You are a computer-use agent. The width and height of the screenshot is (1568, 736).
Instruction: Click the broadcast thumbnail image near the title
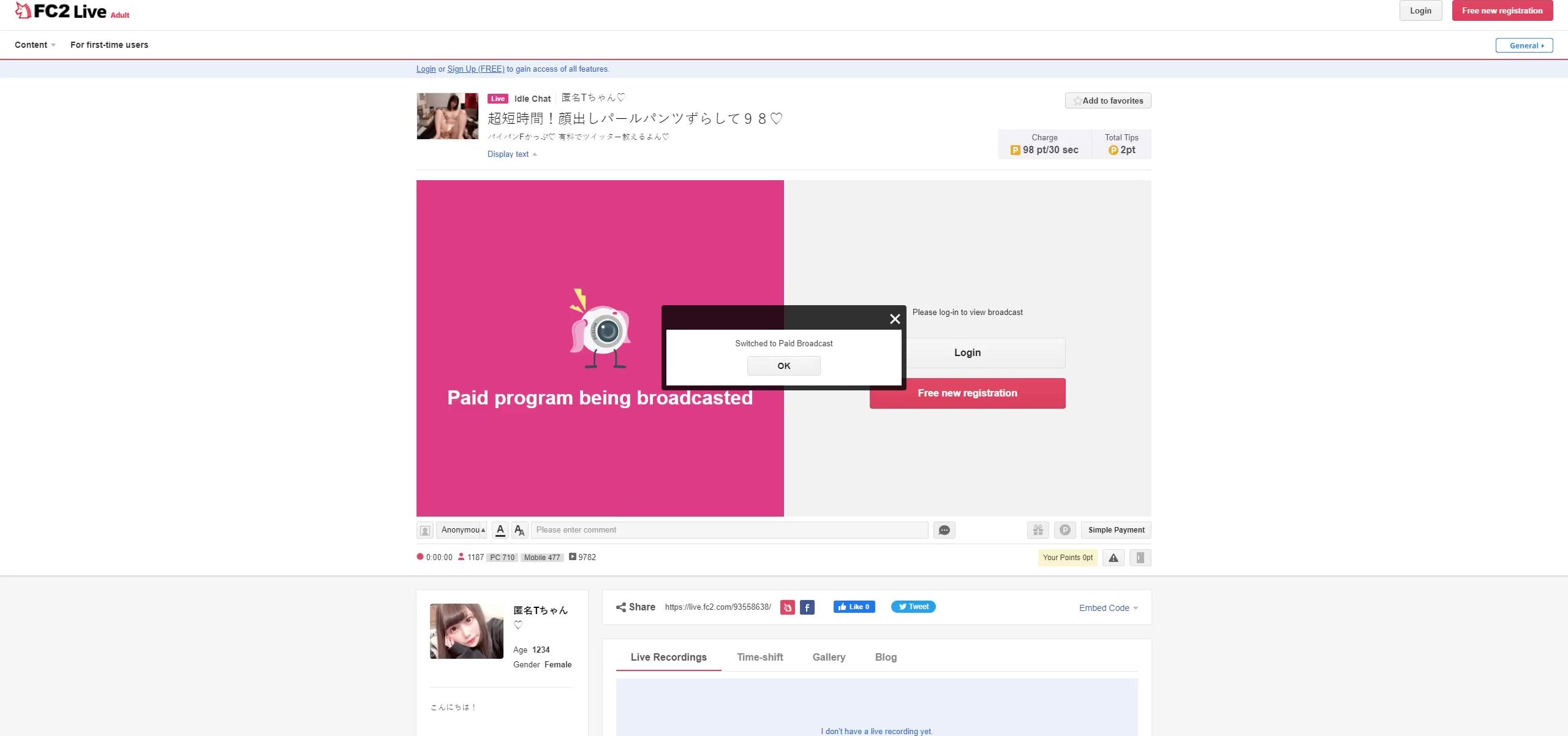click(x=448, y=116)
